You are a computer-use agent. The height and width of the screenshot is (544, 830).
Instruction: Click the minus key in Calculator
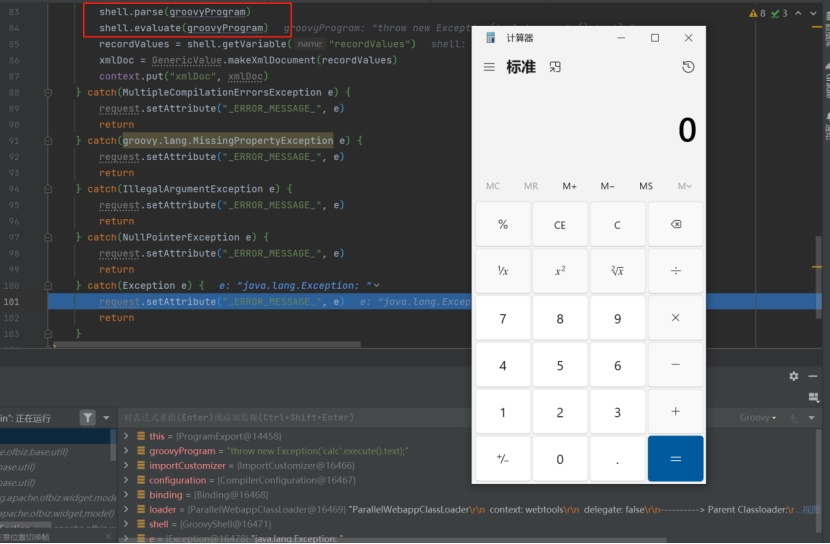pyautogui.click(x=676, y=365)
